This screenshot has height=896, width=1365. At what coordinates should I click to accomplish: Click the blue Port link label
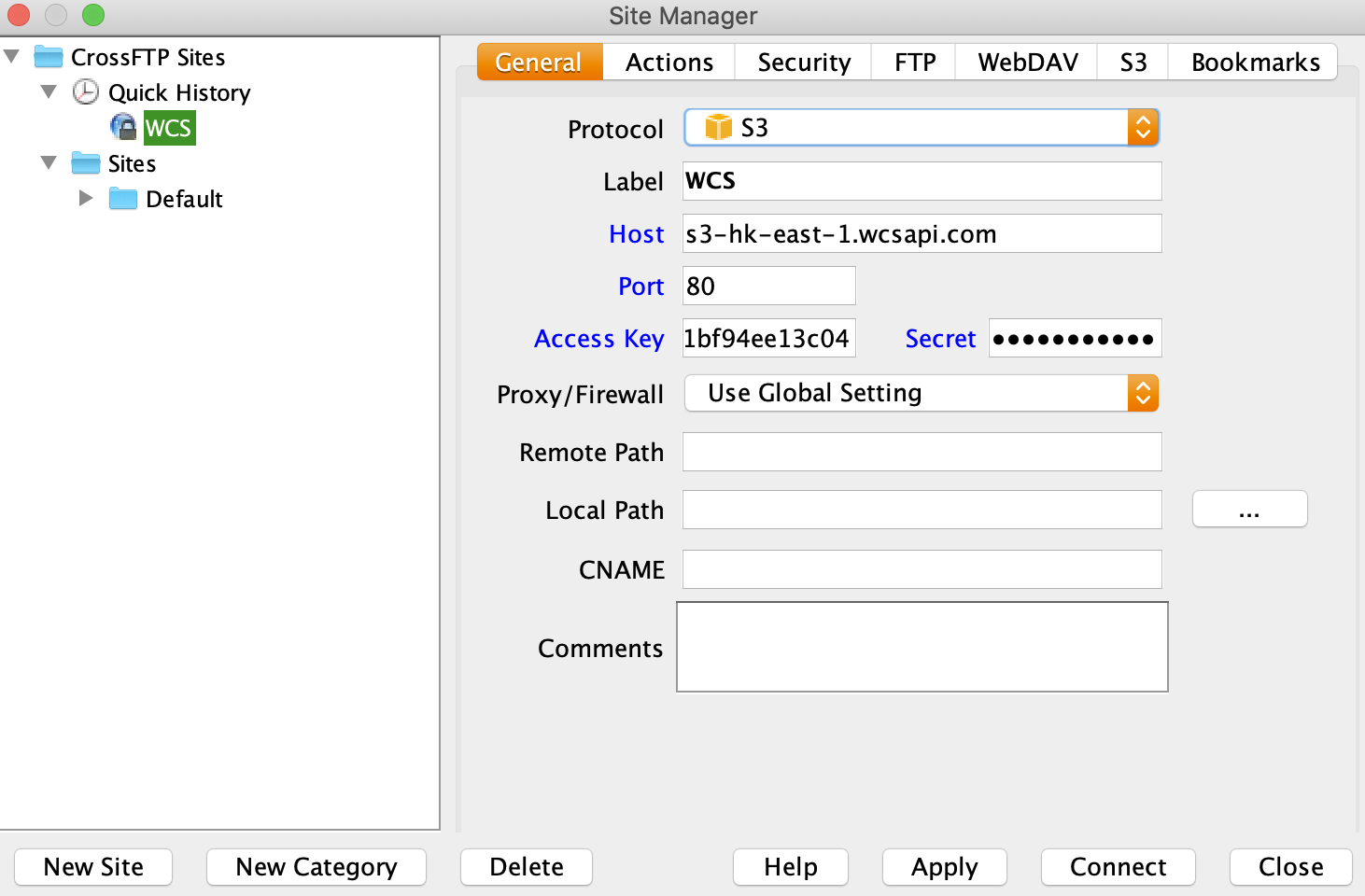coord(641,287)
